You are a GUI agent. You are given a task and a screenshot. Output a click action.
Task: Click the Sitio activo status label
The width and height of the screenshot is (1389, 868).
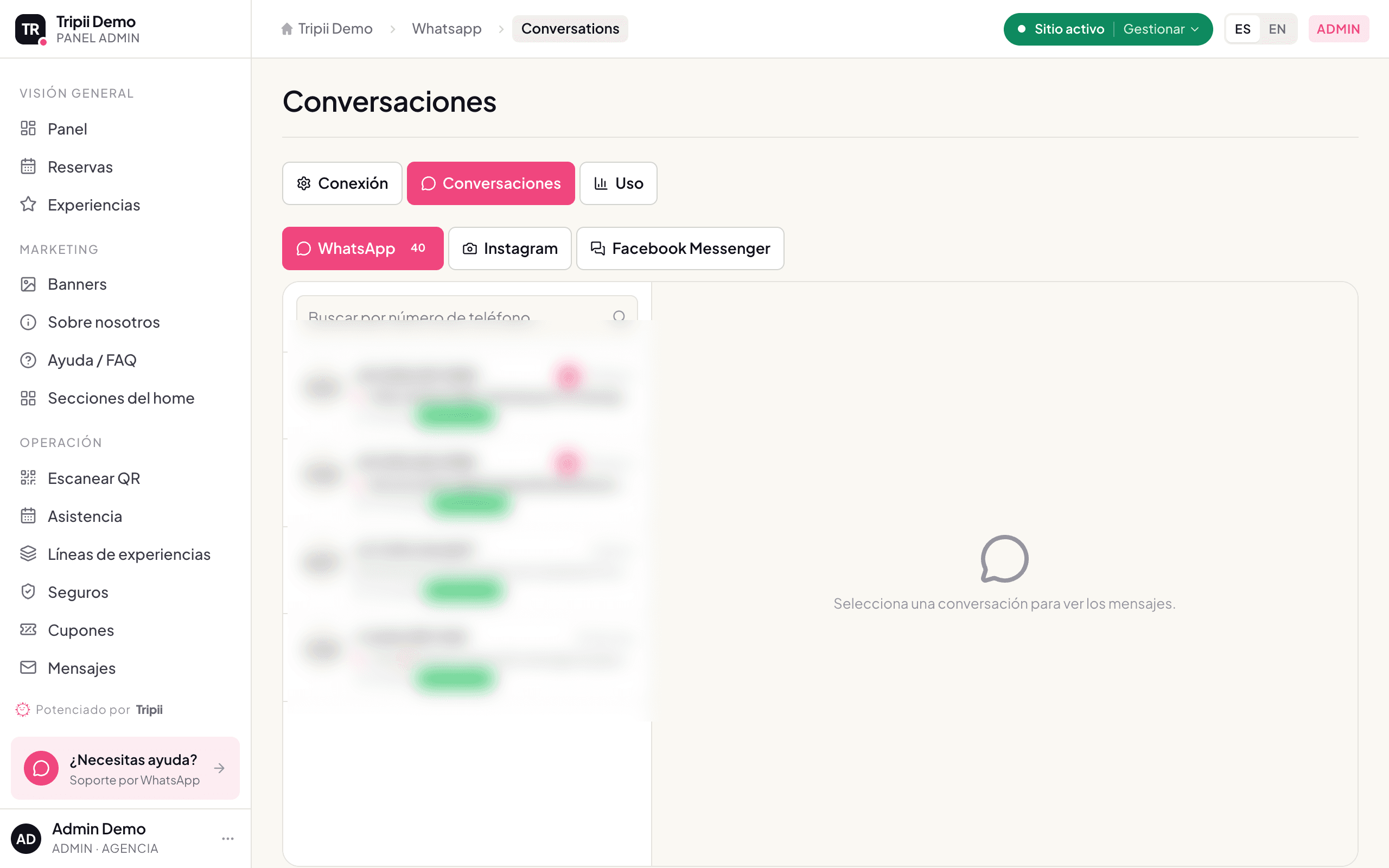1069,29
